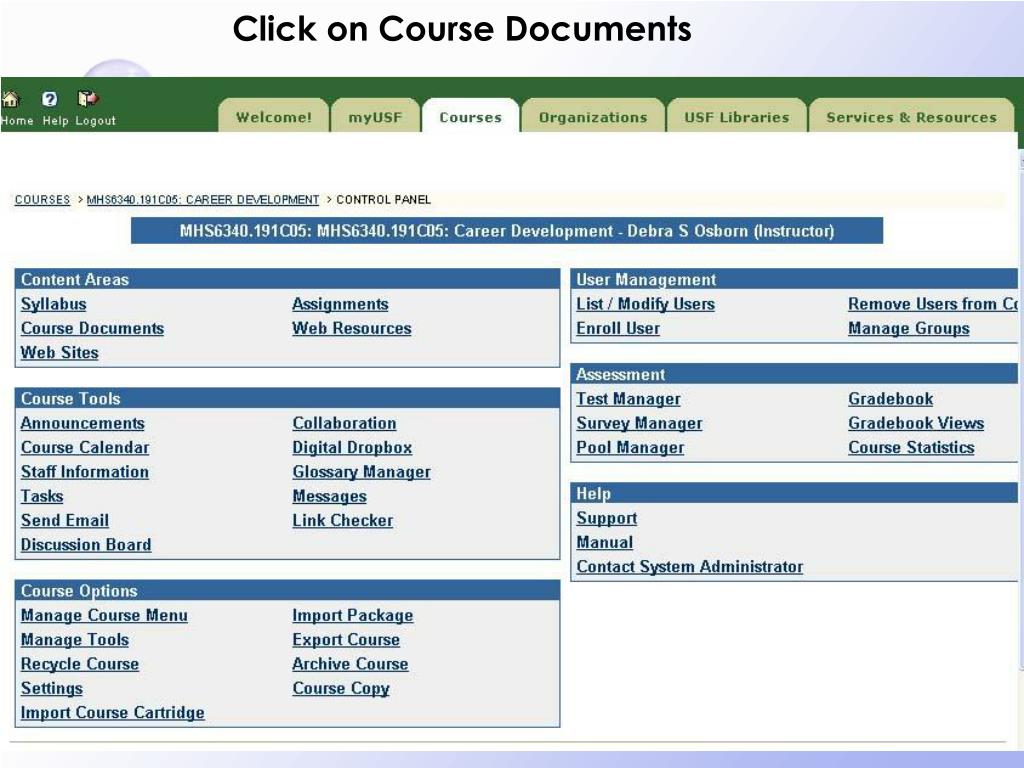Click the Course Copy link
1024x768 pixels.
point(341,688)
